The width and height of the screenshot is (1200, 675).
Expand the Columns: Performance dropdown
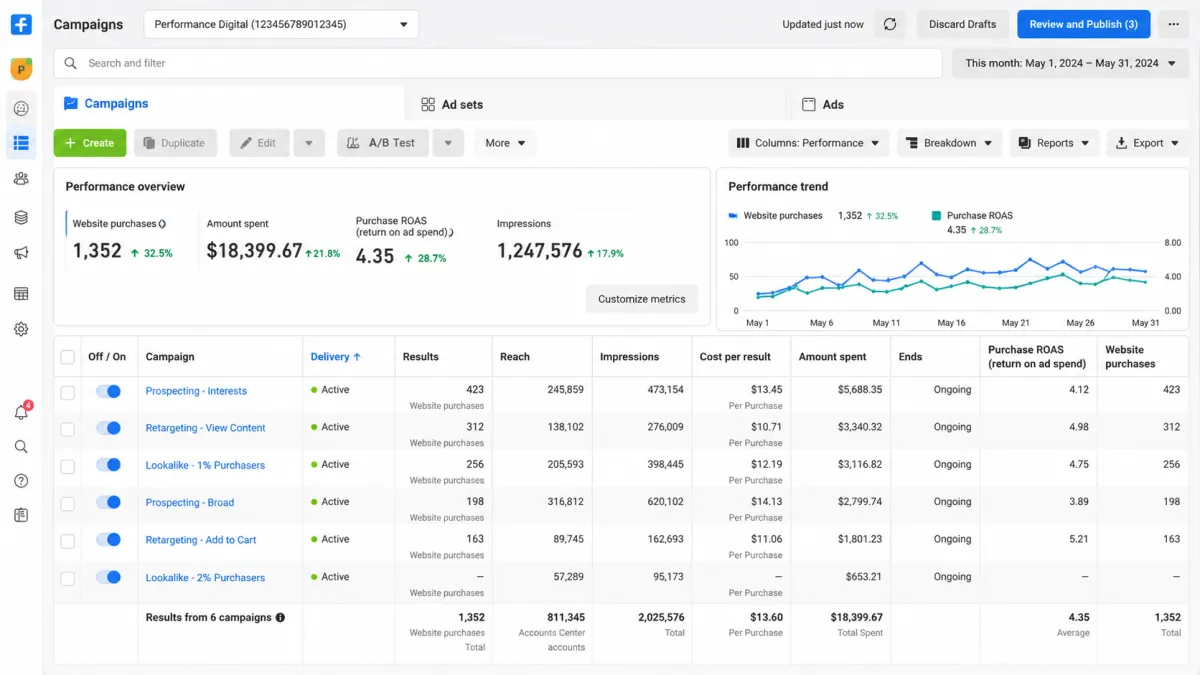coord(808,143)
